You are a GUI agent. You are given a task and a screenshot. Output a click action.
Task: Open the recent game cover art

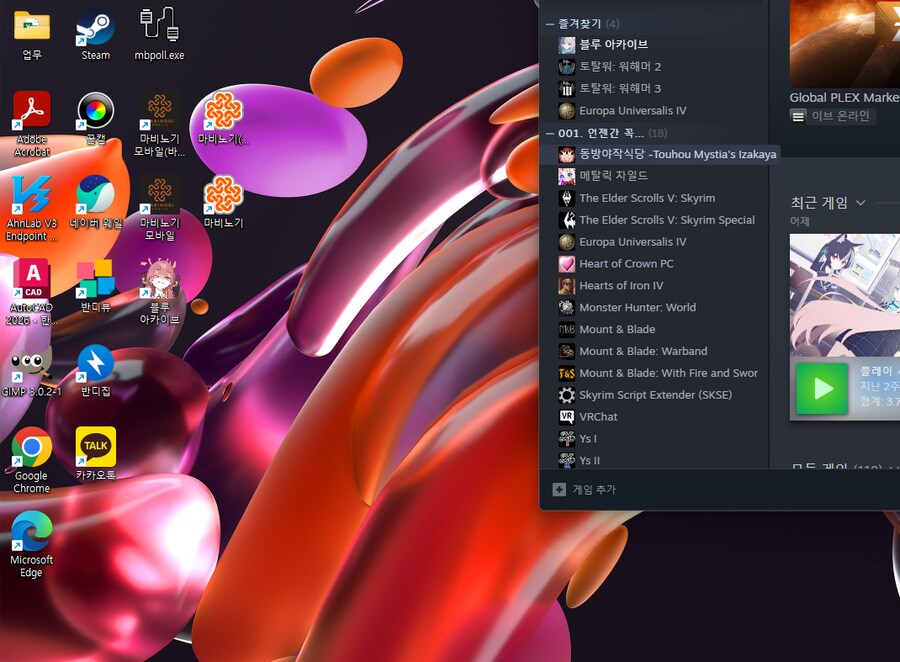click(845, 295)
